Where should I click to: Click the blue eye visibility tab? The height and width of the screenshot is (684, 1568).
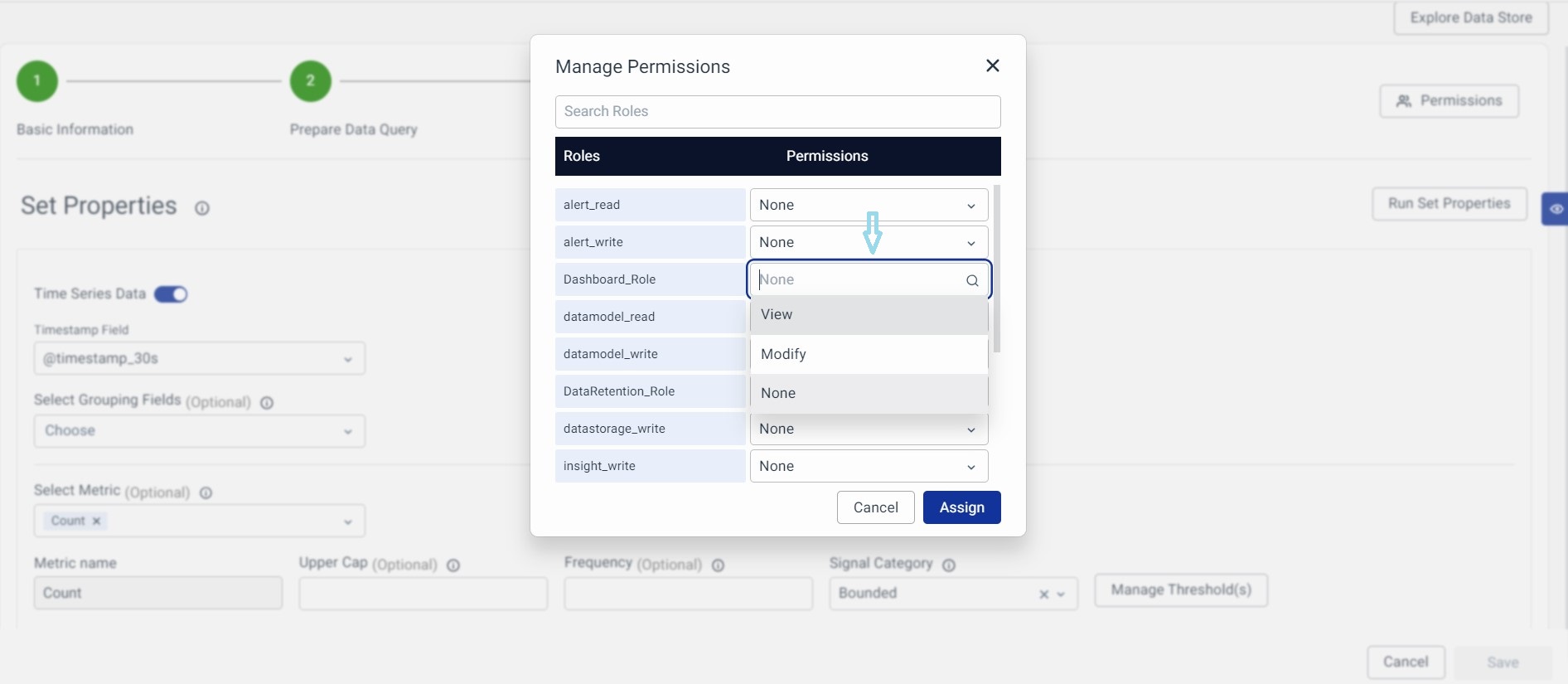tap(1556, 209)
